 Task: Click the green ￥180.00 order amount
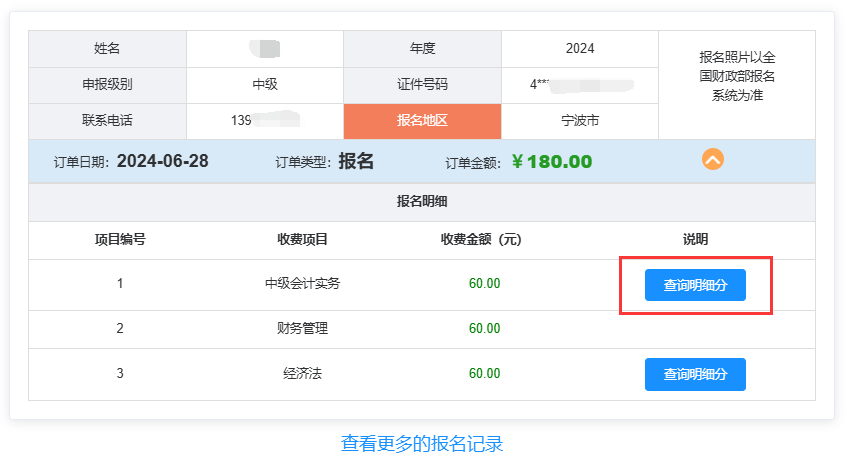coord(551,162)
